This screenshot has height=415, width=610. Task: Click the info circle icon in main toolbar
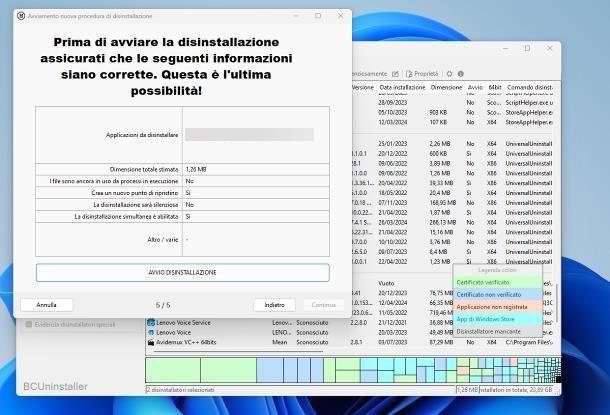[x=461, y=74]
